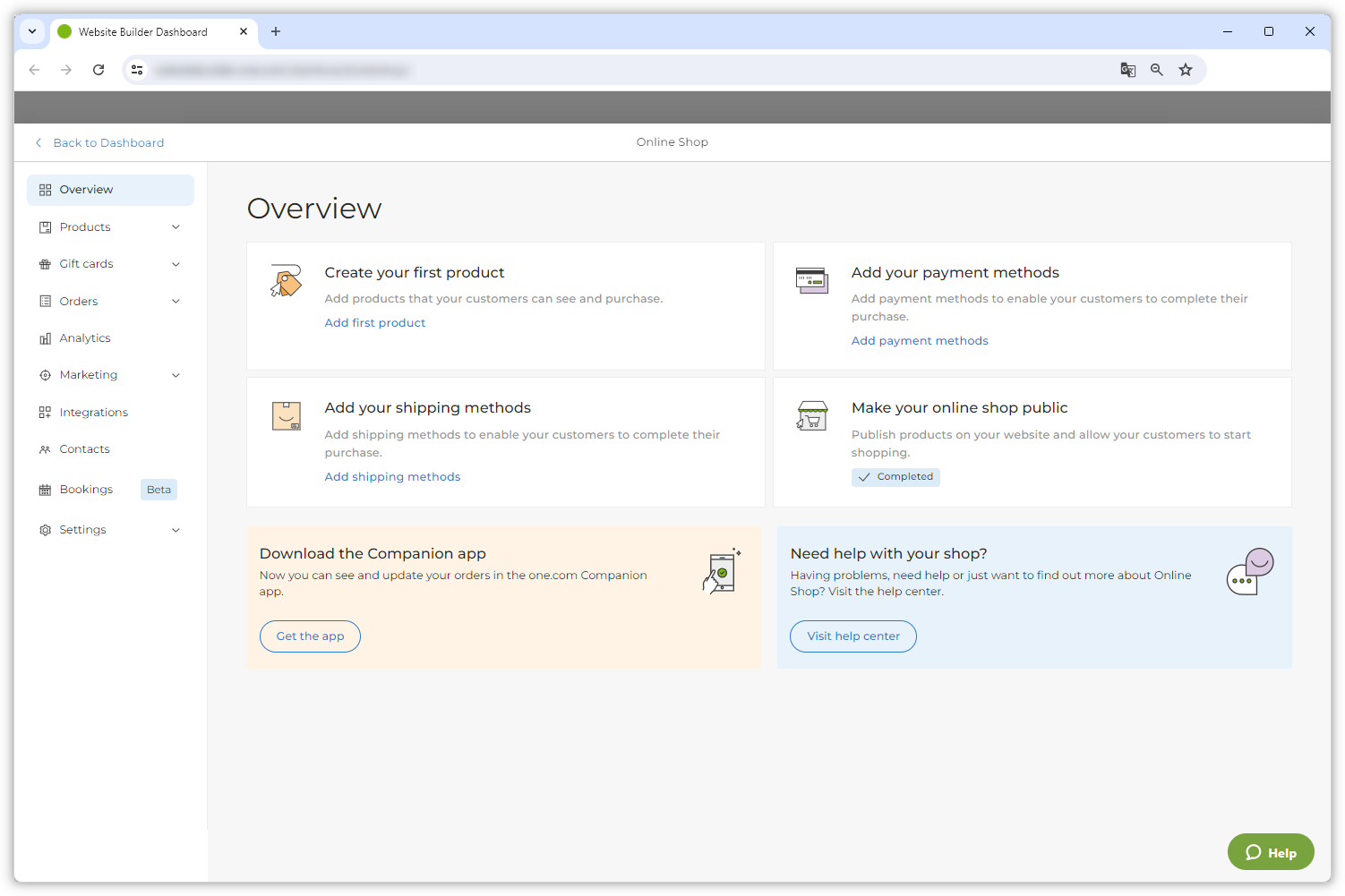
Task: Click the Visit help center button
Action: [852, 636]
